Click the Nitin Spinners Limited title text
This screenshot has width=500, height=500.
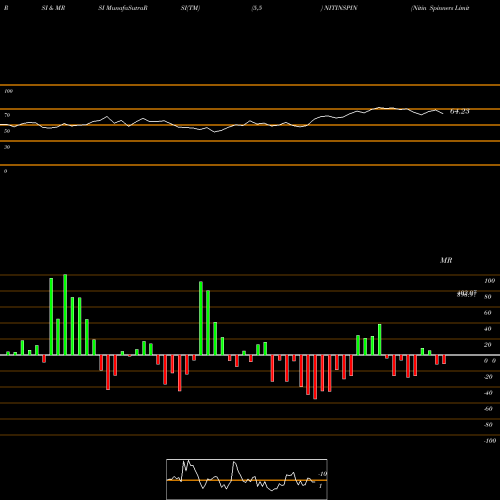[x=440, y=8]
